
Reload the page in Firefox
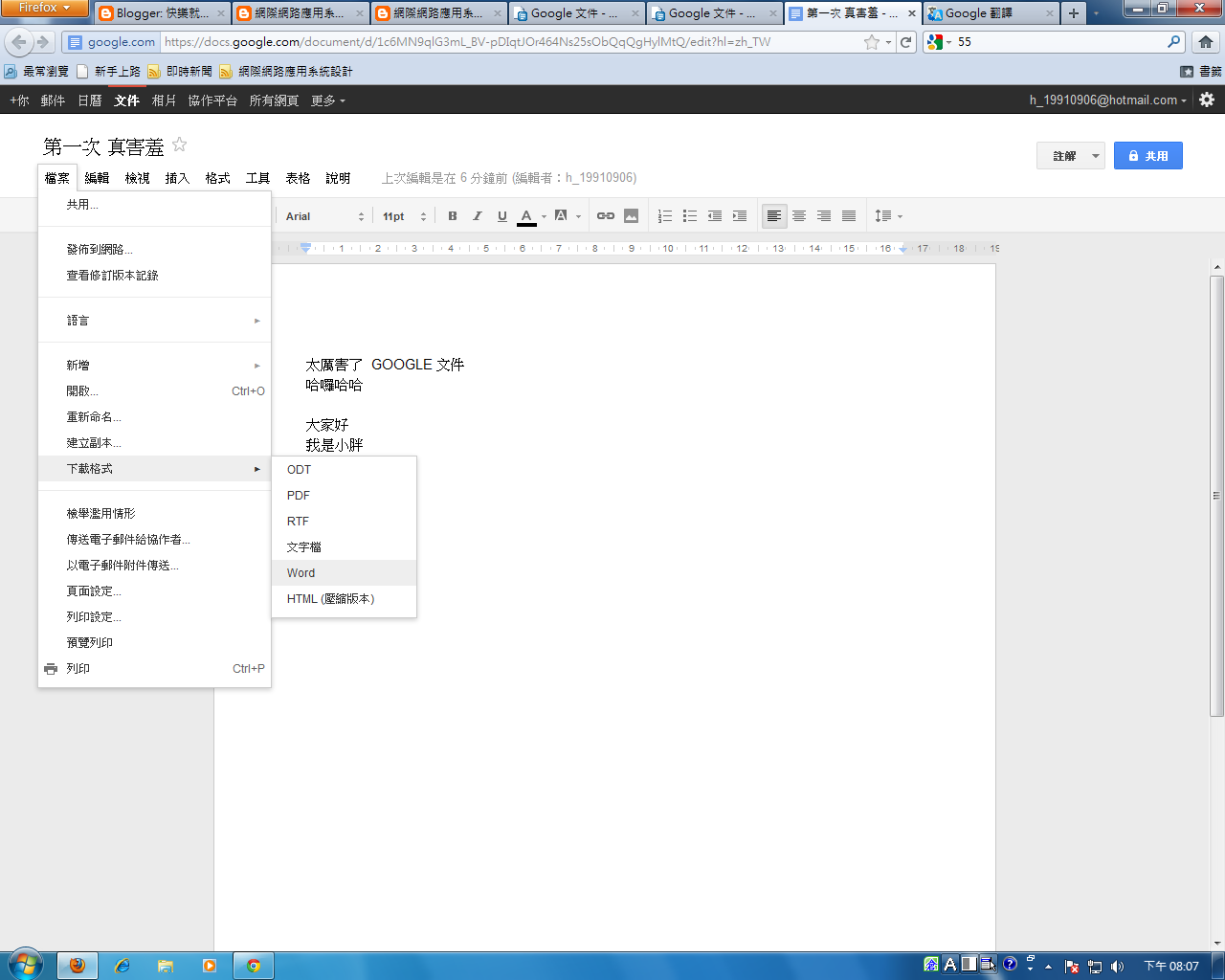click(x=906, y=42)
